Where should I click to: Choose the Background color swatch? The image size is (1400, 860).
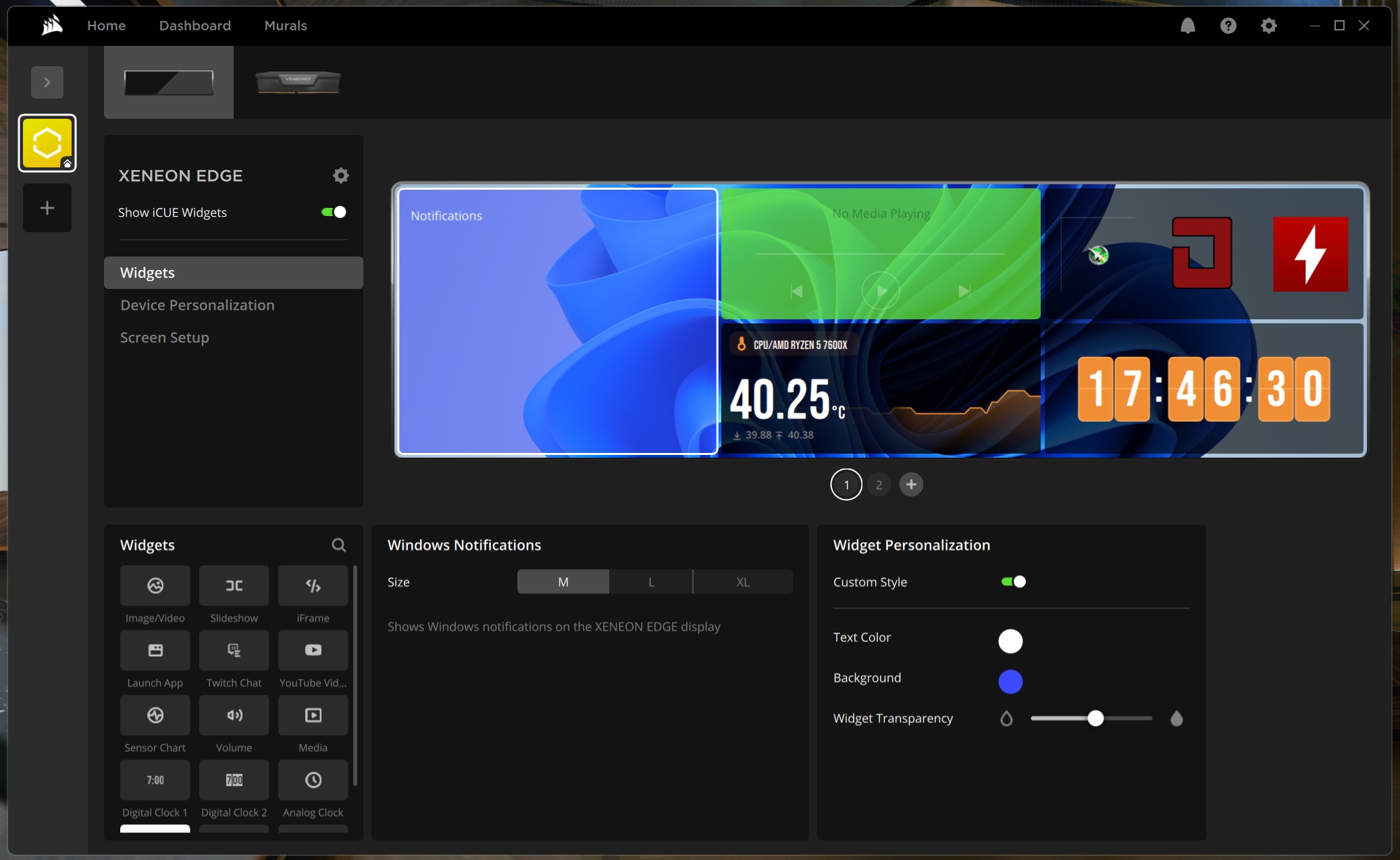(x=1010, y=681)
